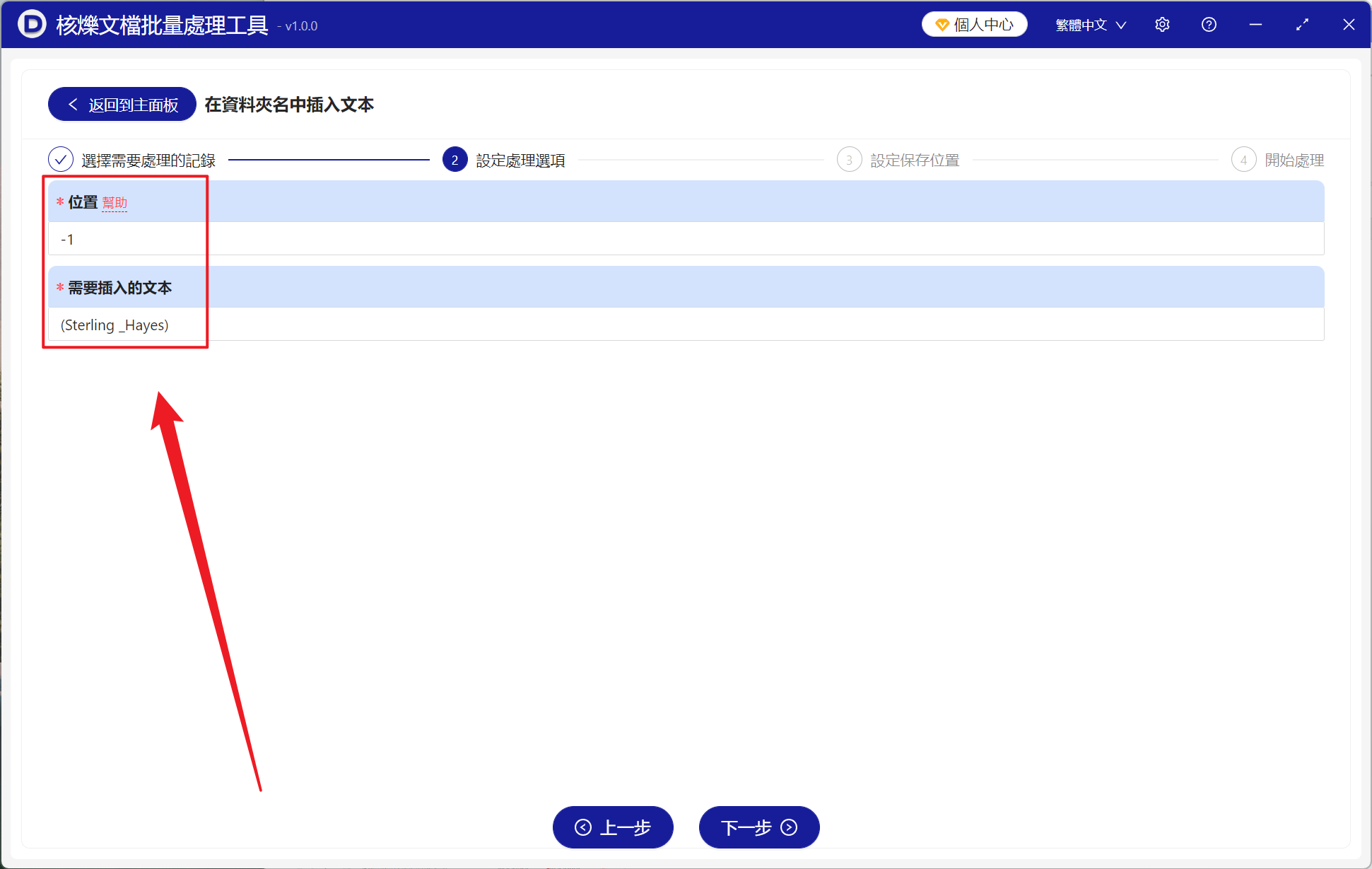Select step 2 設定處理選項

(504, 161)
